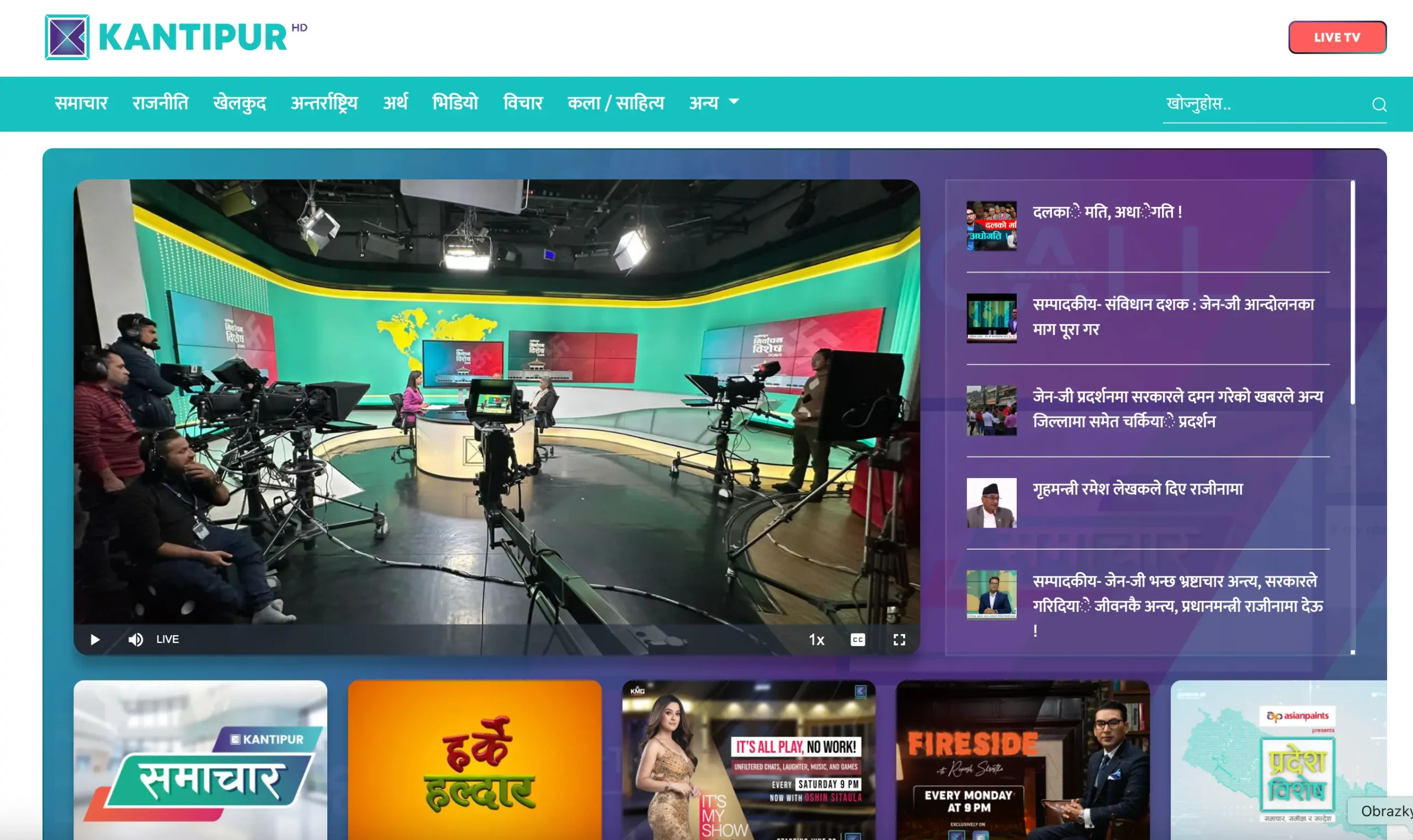The height and width of the screenshot is (840, 1413).
Task: Enter fullscreen mode on the player
Action: point(899,640)
